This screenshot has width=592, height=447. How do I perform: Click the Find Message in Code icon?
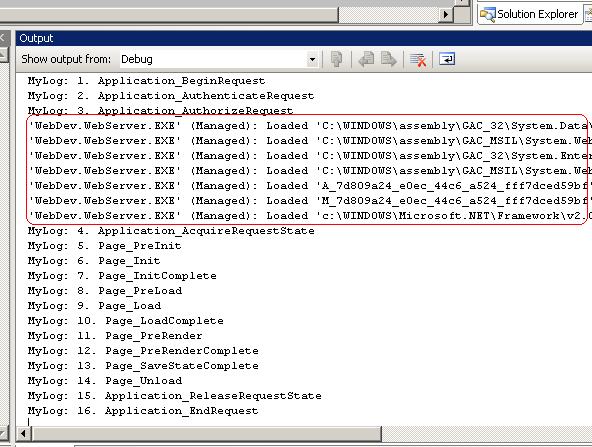click(336, 59)
